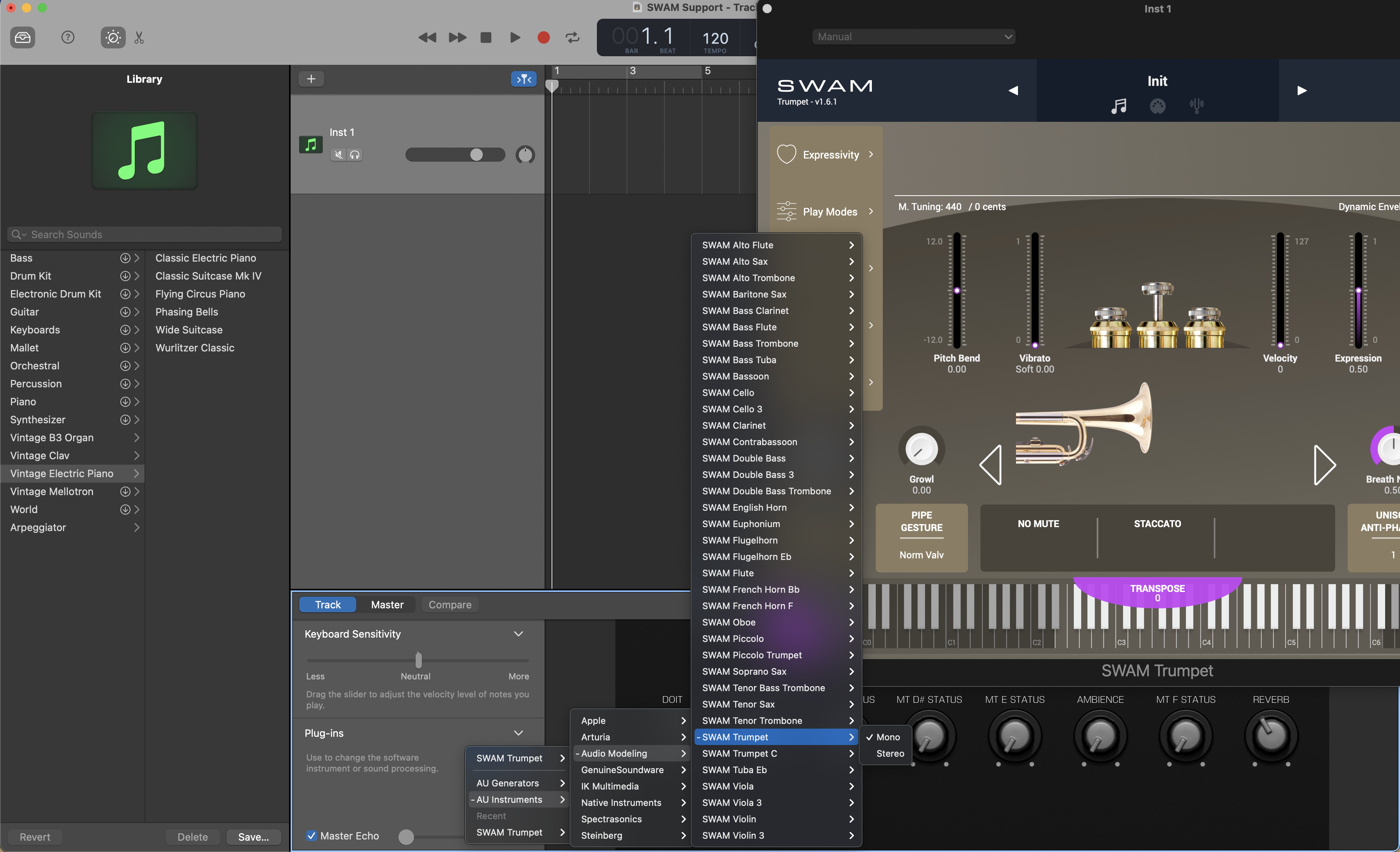Toggle the Cycle loop button
1400x852 pixels.
[x=572, y=37]
